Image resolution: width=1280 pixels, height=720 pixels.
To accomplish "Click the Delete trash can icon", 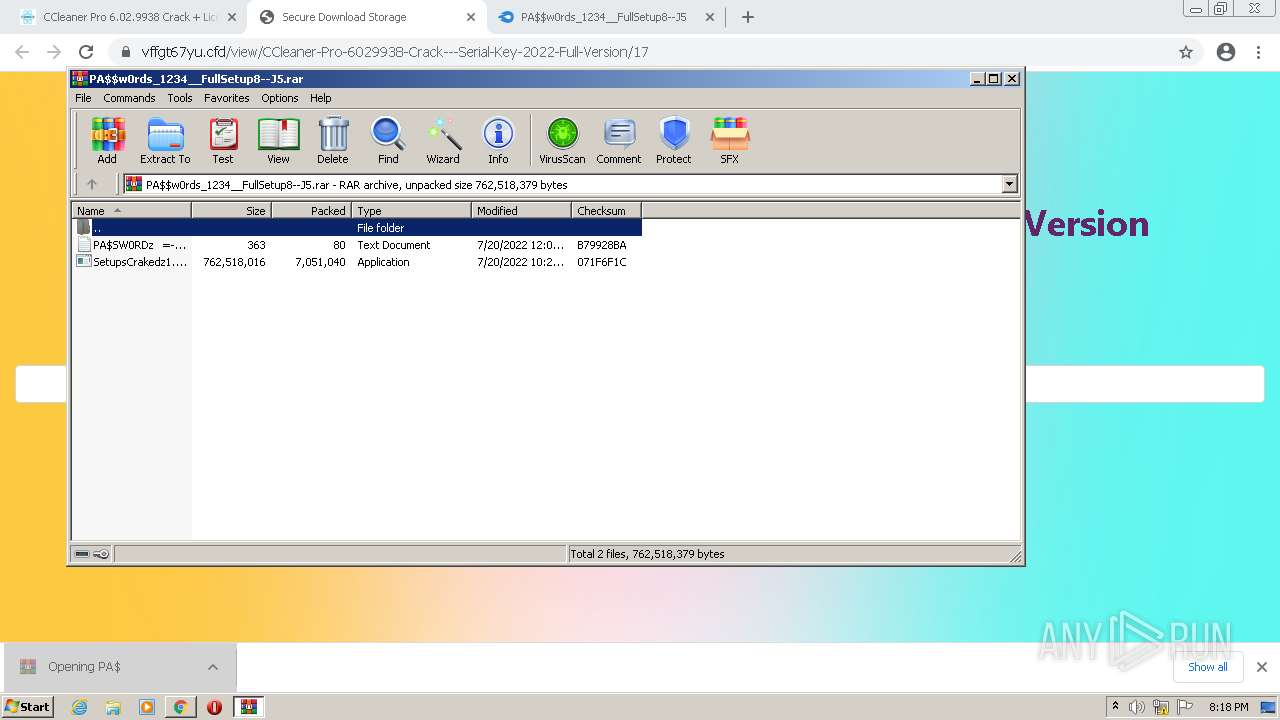I will pos(333,141).
